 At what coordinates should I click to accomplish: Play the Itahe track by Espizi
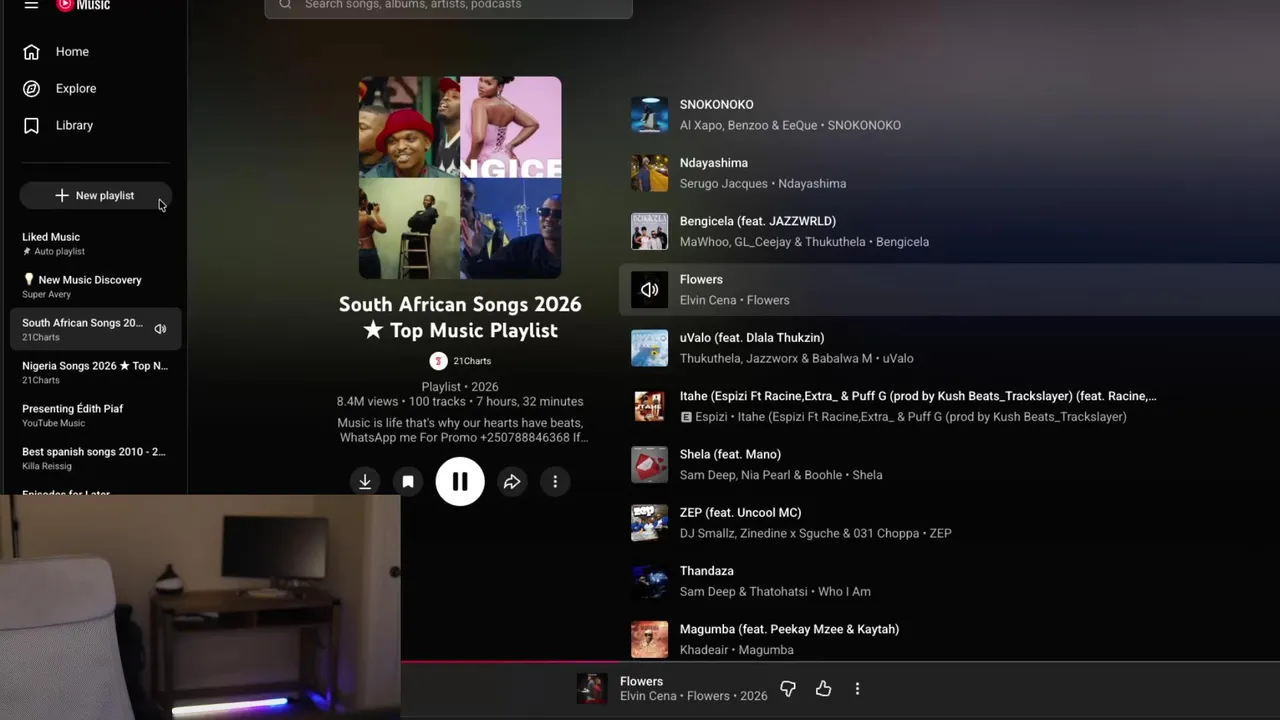[918, 396]
